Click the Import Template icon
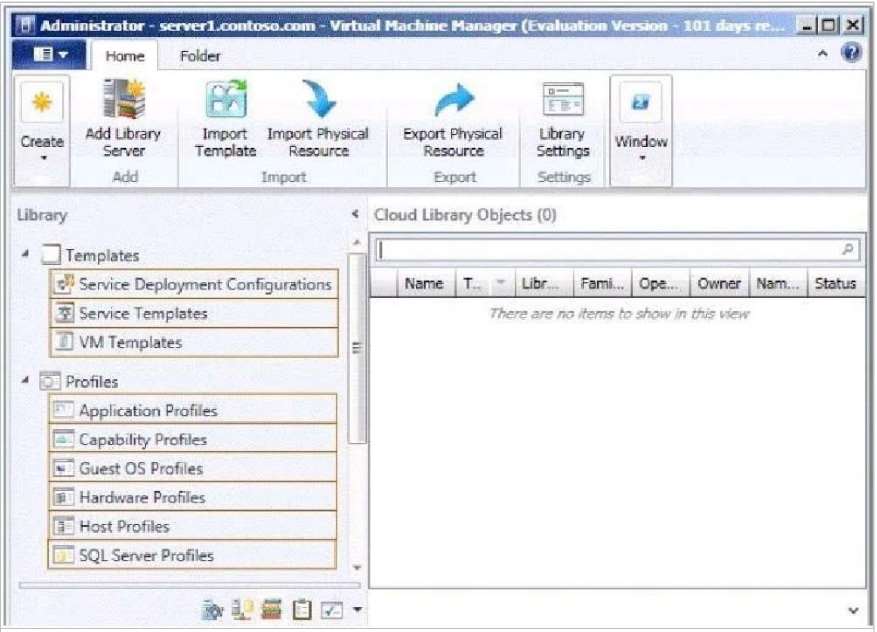The height and width of the screenshot is (632, 877). coord(226,99)
